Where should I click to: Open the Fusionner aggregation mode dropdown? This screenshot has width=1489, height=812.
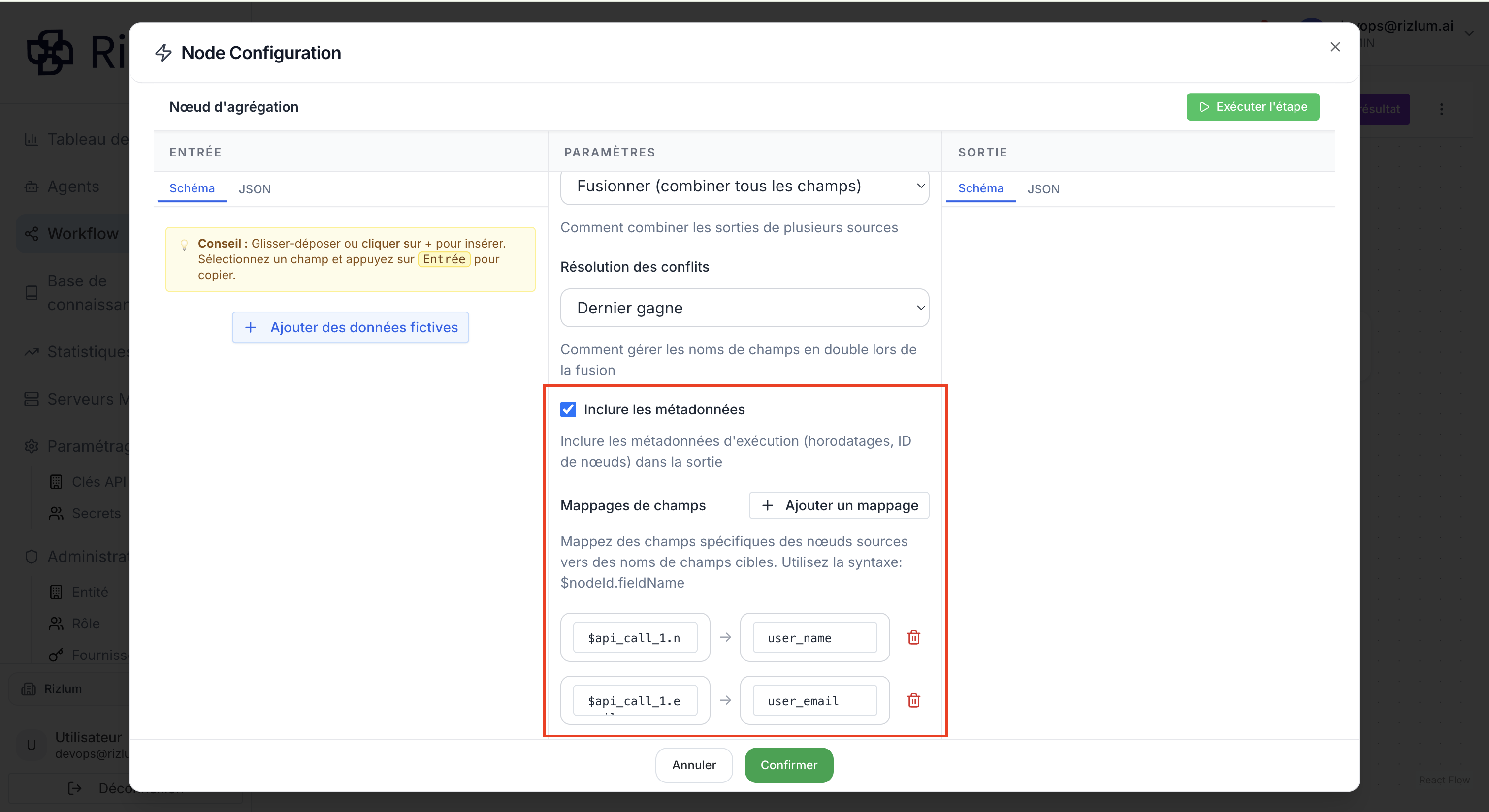744,186
